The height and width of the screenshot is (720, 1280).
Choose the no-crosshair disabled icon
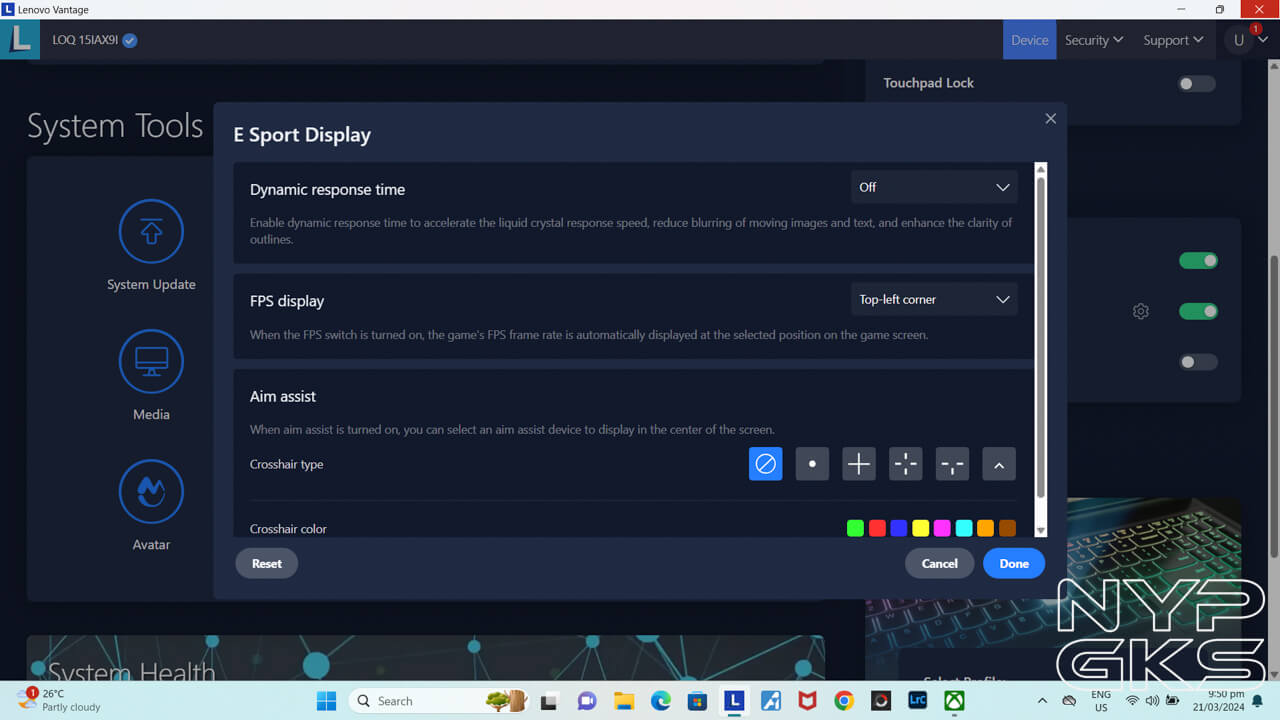(765, 464)
